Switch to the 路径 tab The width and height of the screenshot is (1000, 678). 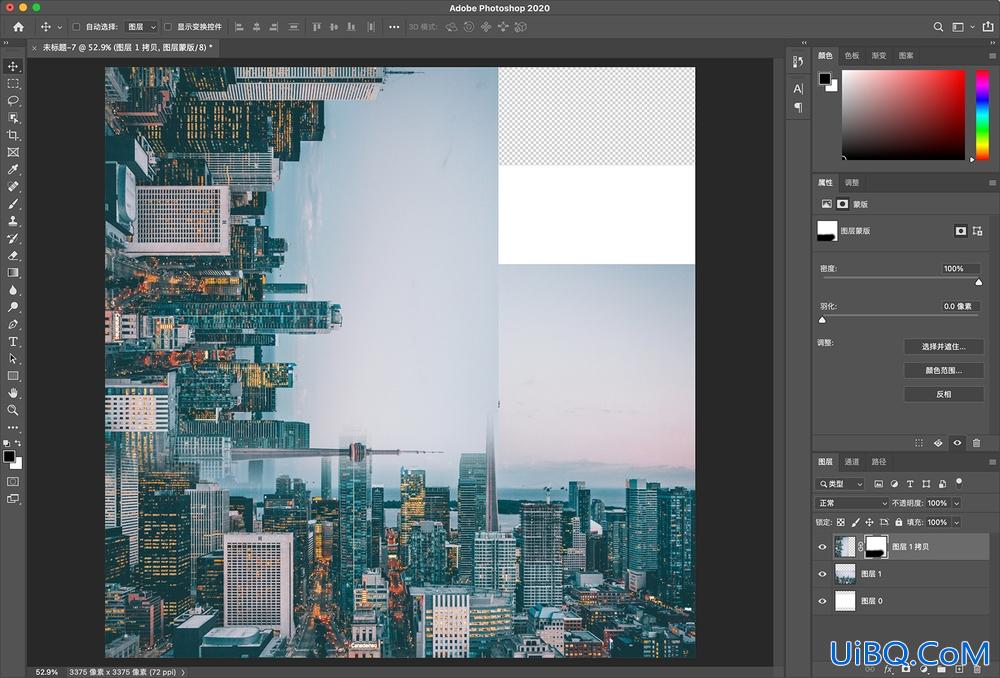[x=879, y=462]
